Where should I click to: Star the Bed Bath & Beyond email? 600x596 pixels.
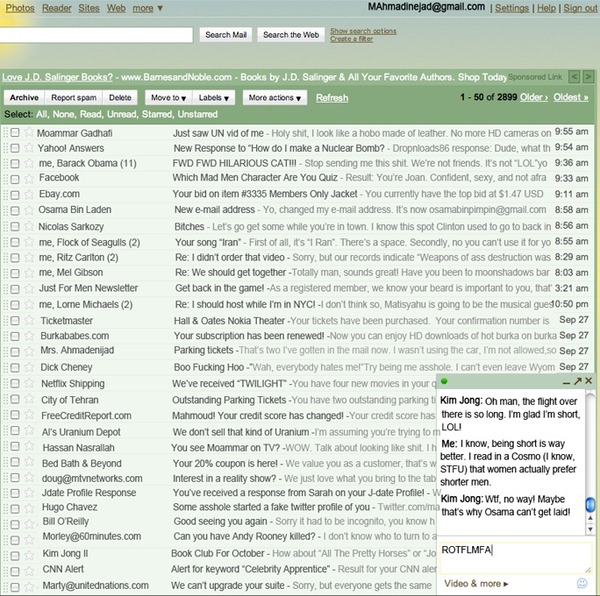(29, 462)
